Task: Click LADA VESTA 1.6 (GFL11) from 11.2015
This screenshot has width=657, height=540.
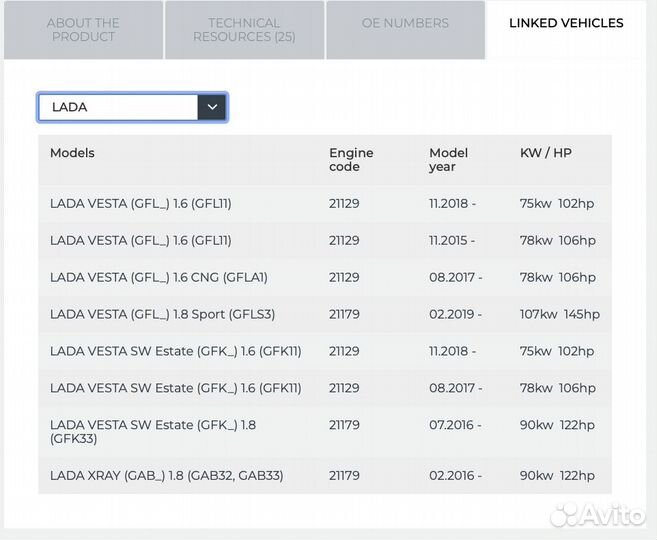Action: [141, 241]
